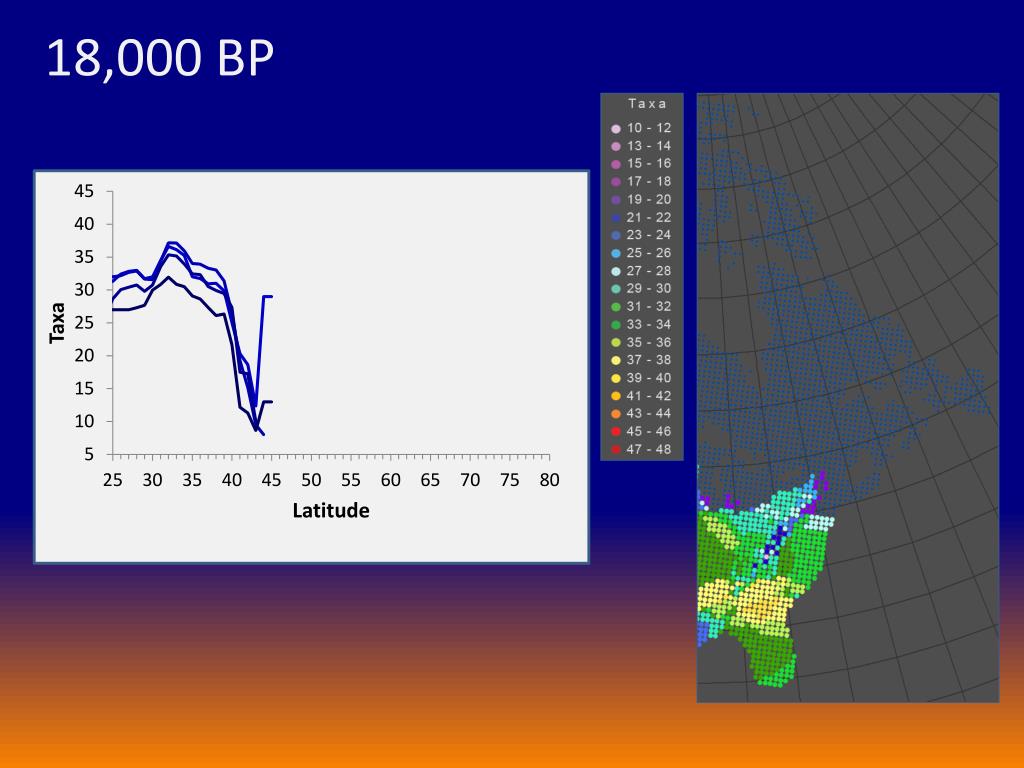Image resolution: width=1024 pixels, height=768 pixels.
Task: Select the 21 - 22 legend swatch
Action: (615, 217)
